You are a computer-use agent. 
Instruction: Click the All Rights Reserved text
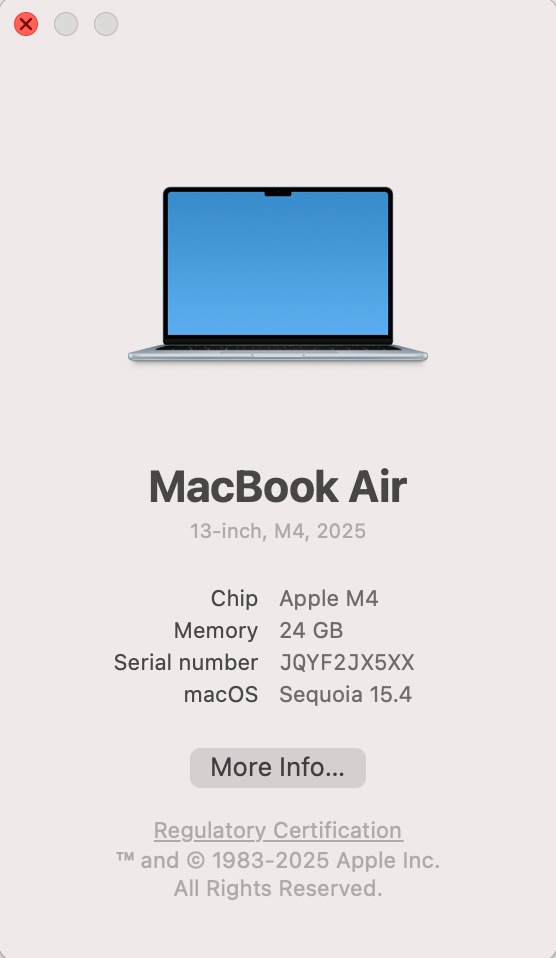pyautogui.click(x=278, y=888)
